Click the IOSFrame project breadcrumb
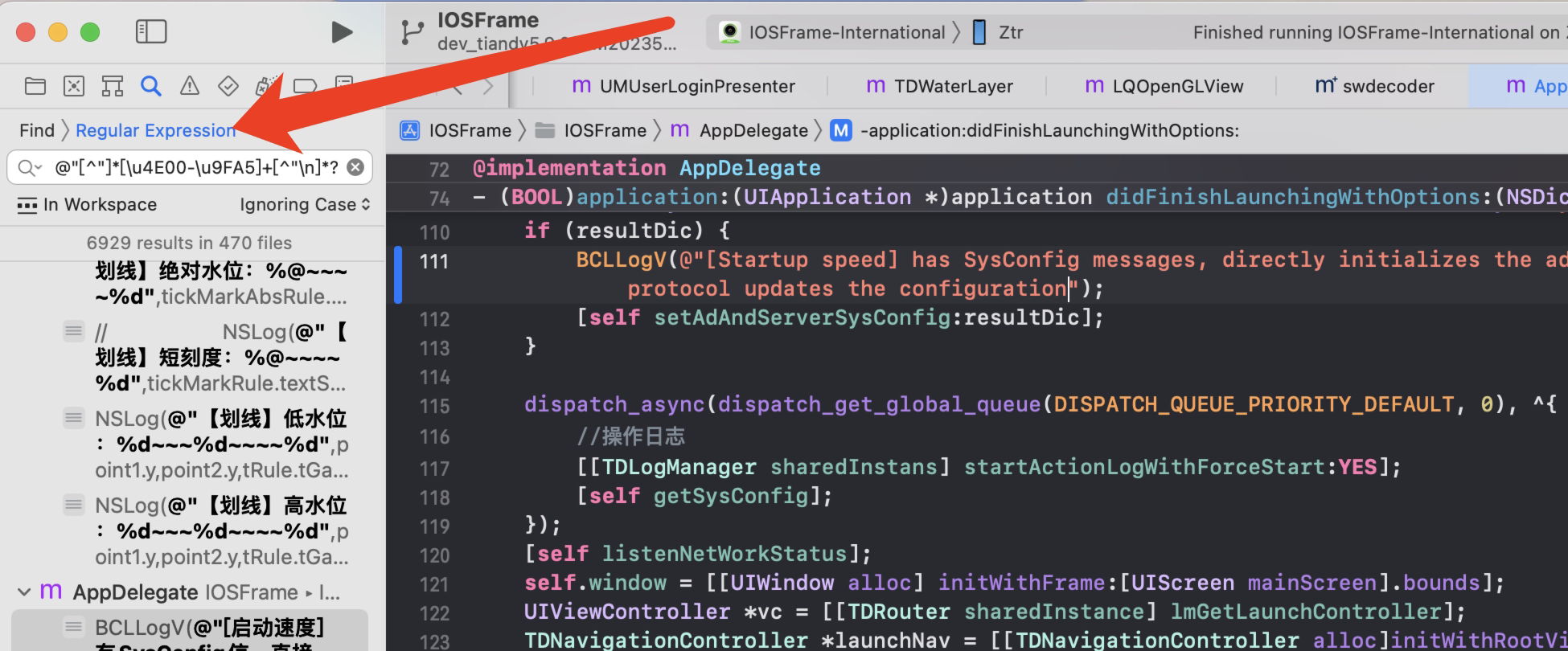The width and height of the screenshot is (1568, 651). pos(456,130)
